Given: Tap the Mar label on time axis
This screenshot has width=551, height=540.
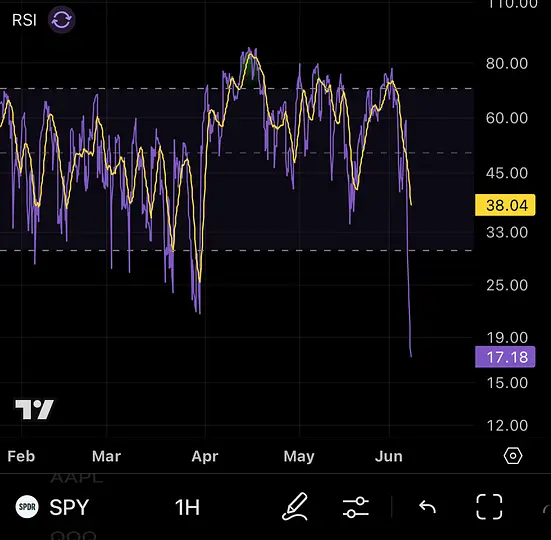Looking at the screenshot, I should pos(106,456).
